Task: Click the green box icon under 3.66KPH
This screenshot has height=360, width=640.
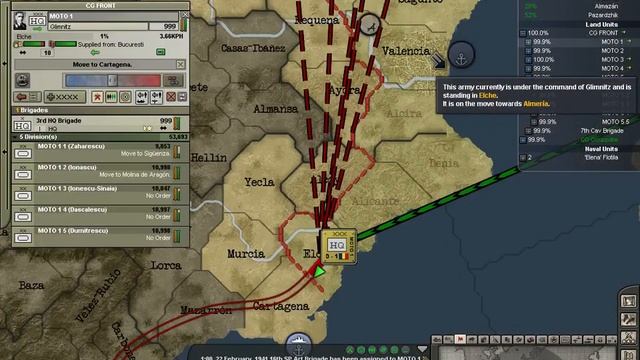Action: (161, 52)
